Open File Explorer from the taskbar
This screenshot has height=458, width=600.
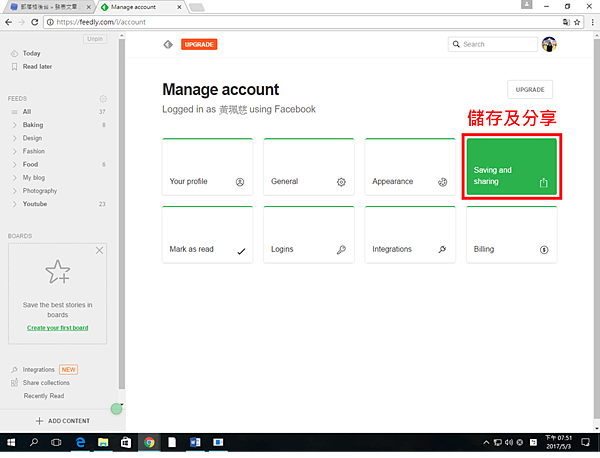103,442
